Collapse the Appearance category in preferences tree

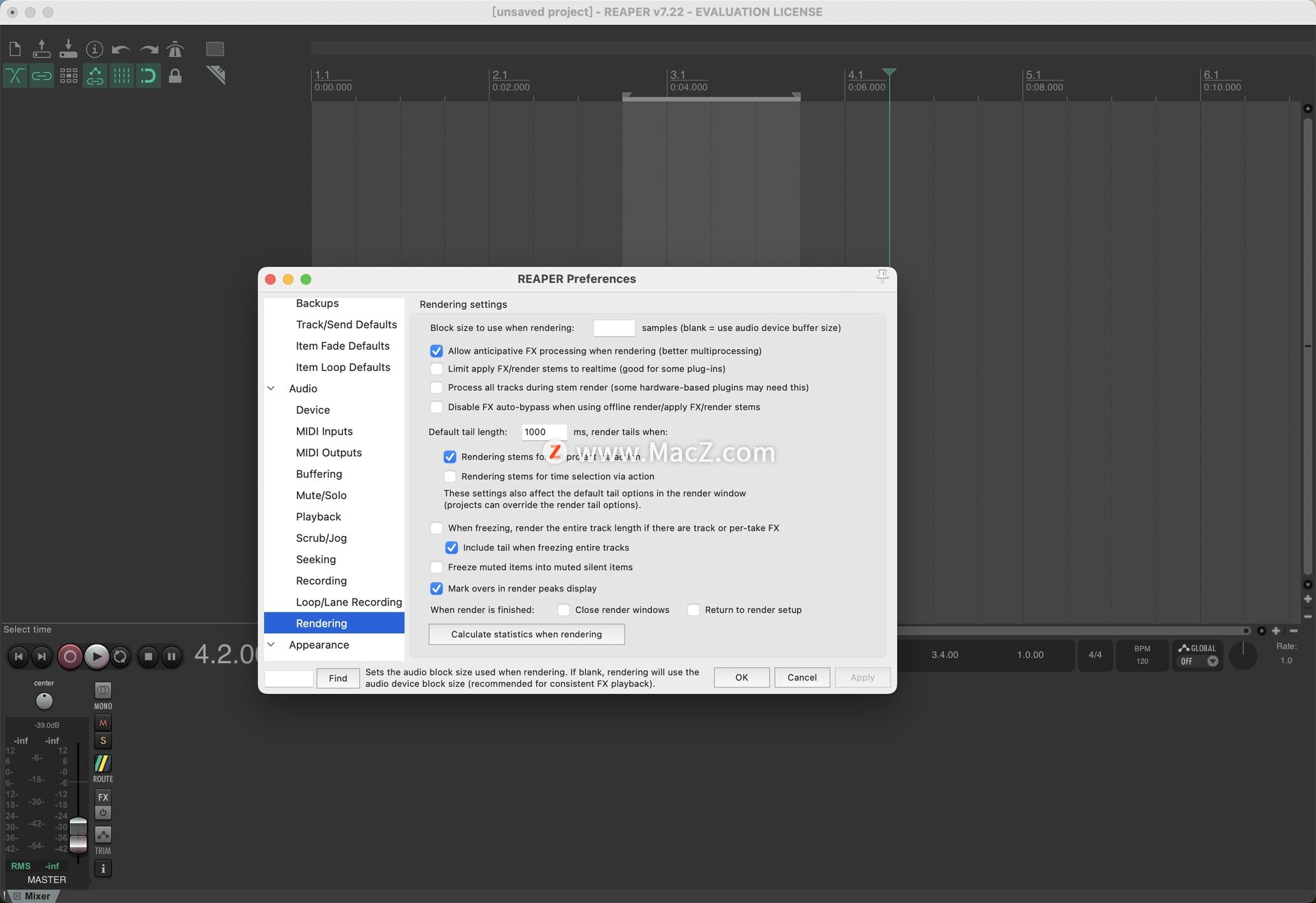pos(271,645)
